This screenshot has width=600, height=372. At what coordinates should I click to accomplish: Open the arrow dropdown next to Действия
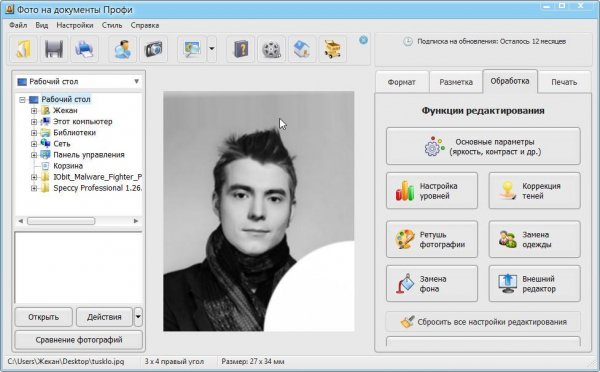coord(138,317)
